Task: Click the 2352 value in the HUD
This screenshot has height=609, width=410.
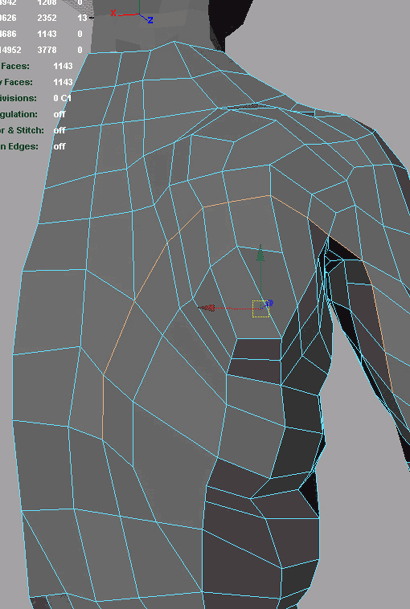Action: [x=47, y=18]
